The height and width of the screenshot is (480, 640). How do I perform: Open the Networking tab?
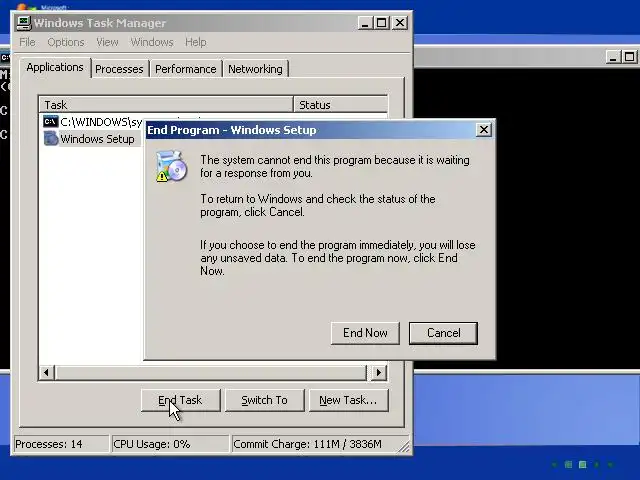coord(256,69)
